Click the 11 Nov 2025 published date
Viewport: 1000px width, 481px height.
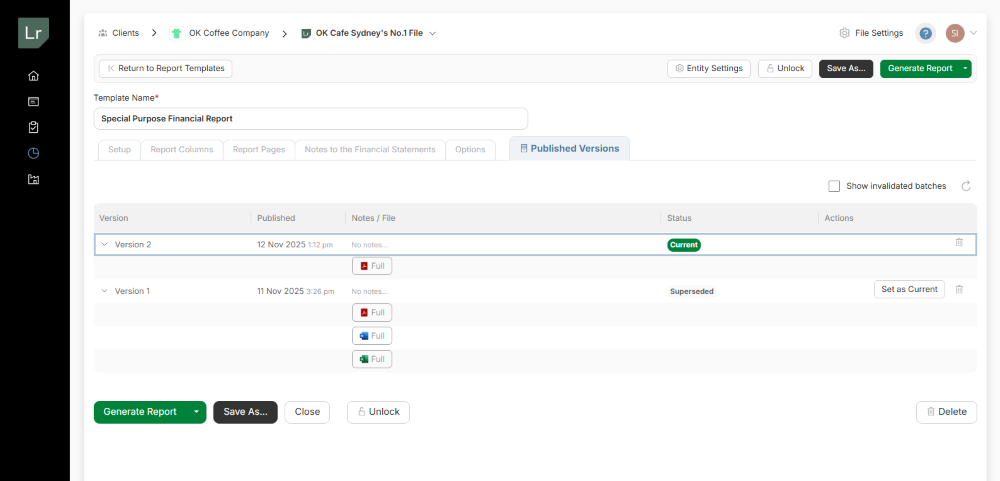(280, 292)
